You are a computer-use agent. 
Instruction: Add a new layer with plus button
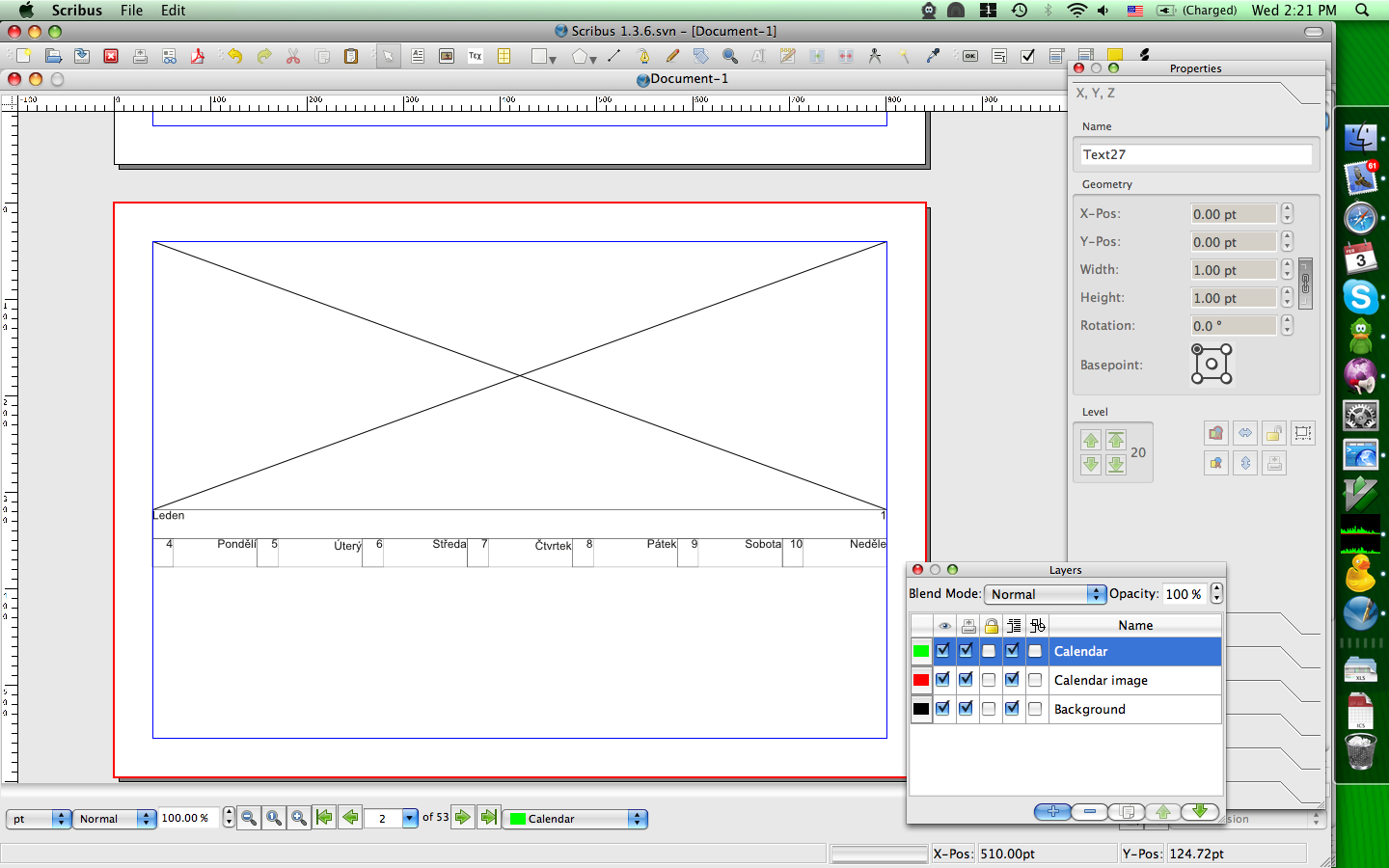point(1052,811)
